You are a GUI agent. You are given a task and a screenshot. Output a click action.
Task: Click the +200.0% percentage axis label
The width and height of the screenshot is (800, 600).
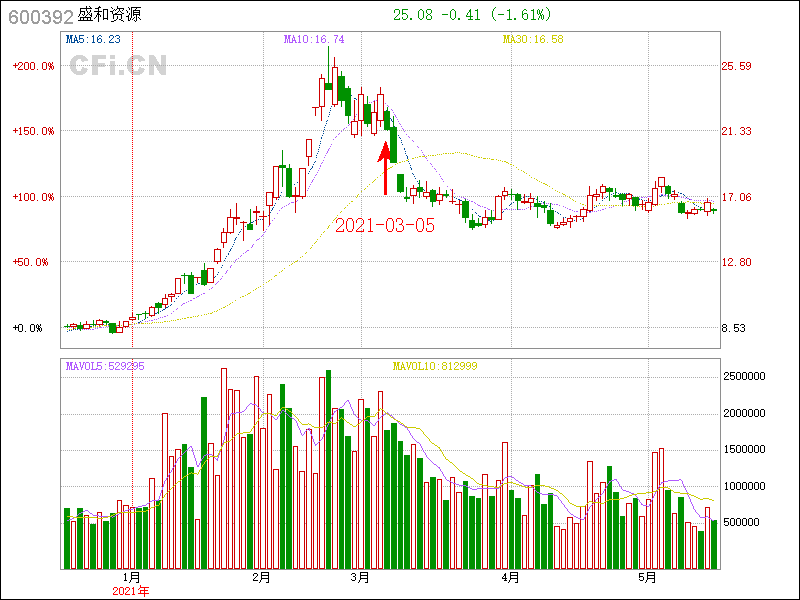point(34,66)
